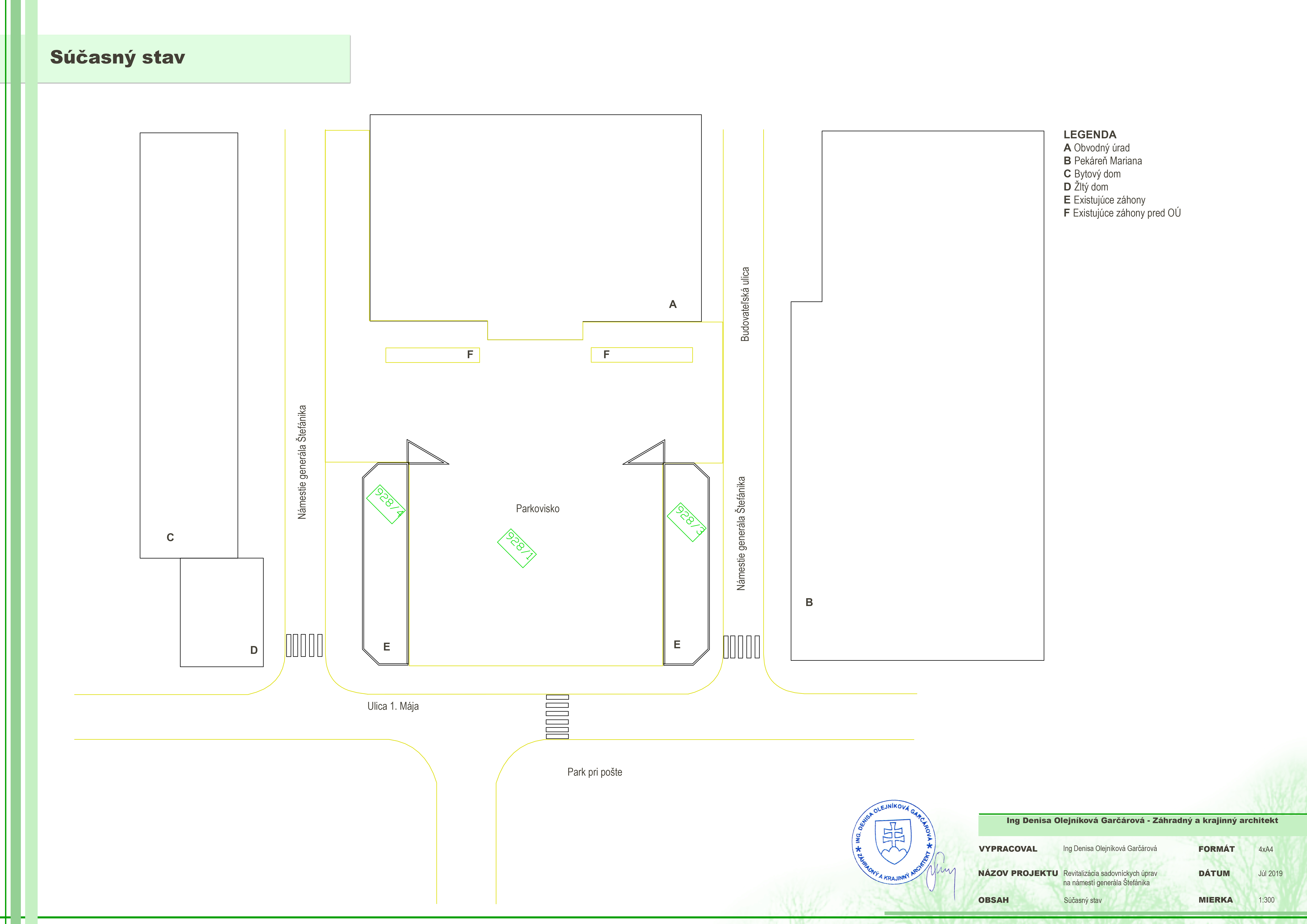Click the "Ulica 1. Mája" street label
The image size is (1307, 924).
pos(393,706)
